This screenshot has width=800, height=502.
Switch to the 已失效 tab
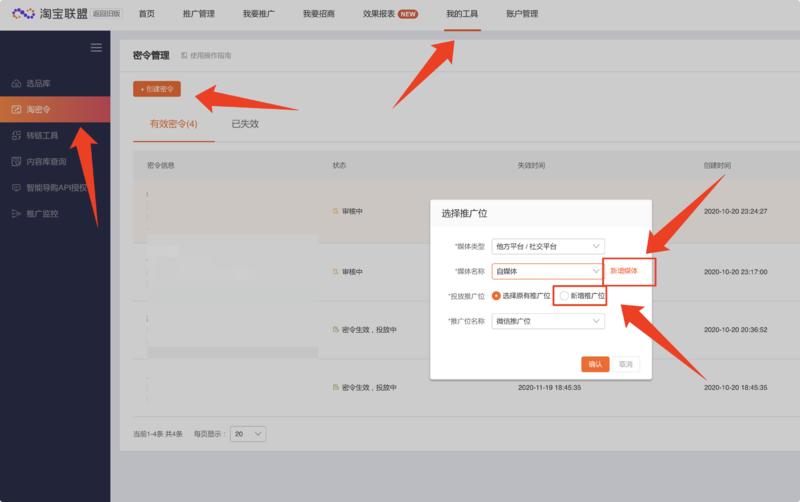[245, 124]
